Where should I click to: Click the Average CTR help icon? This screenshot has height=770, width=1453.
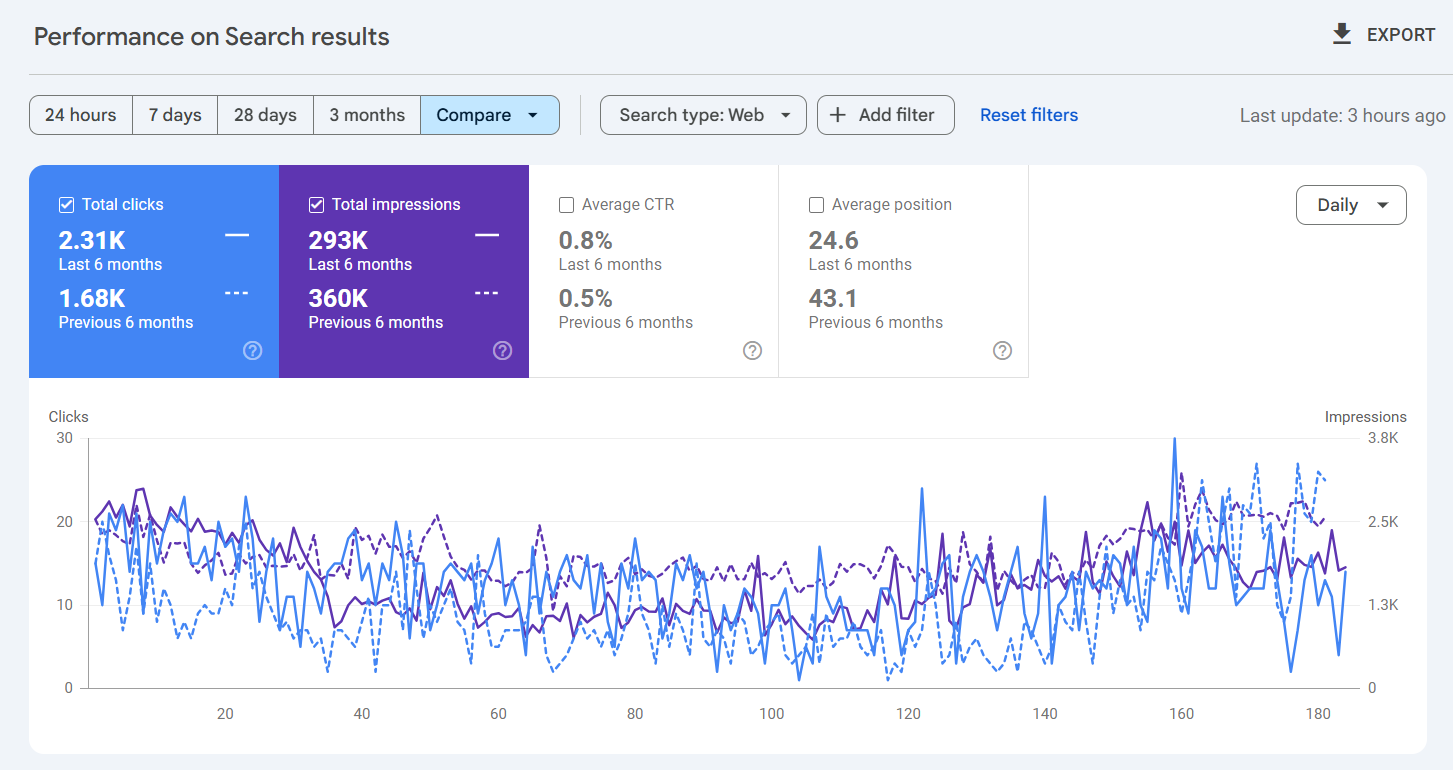point(752,351)
